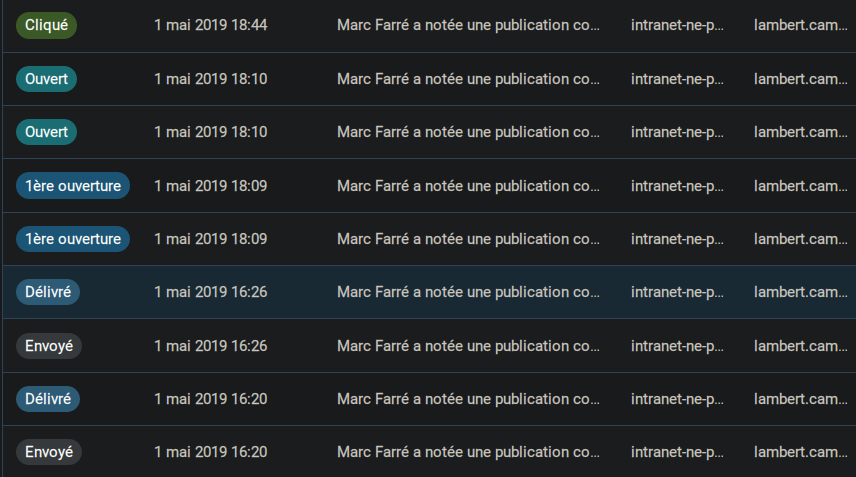Click the Envoyé badge at 16:26
The height and width of the screenshot is (477, 856).
point(49,346)
